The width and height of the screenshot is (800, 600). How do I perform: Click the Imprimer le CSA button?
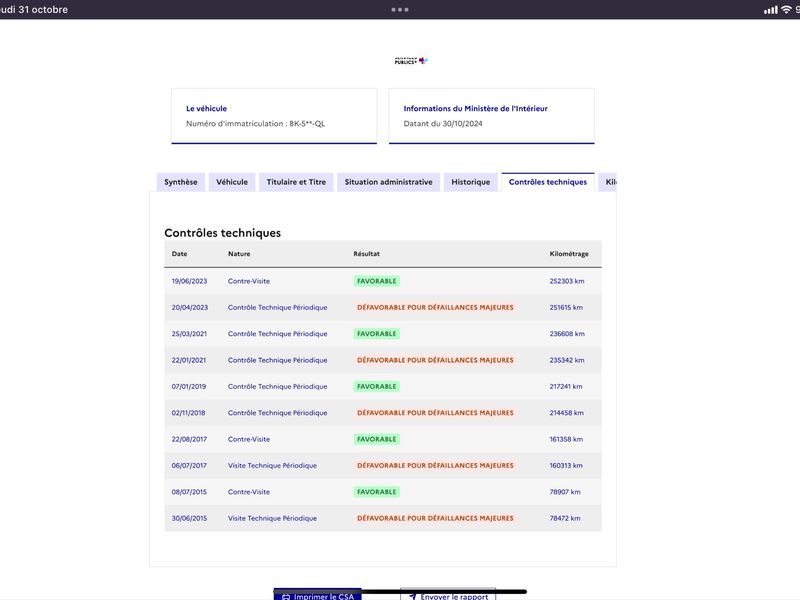click(317, 595)
